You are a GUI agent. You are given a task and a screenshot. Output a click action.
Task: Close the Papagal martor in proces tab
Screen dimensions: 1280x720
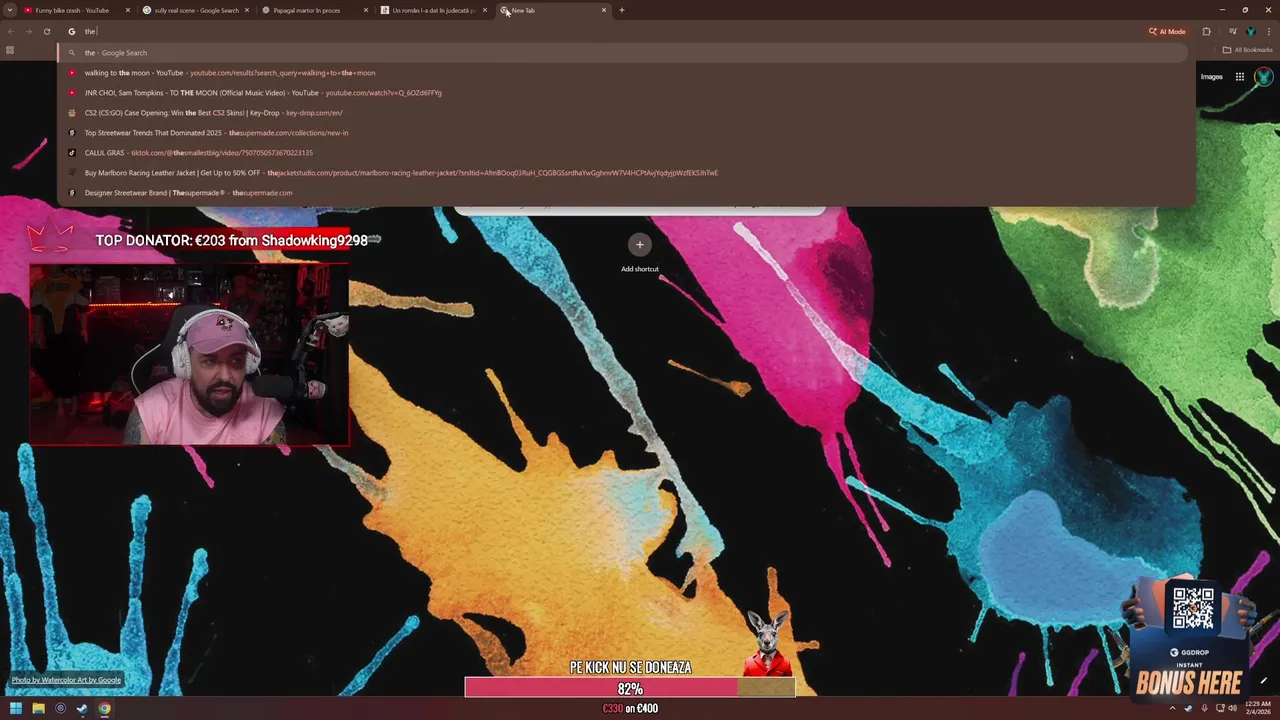(x=366, y=10)
